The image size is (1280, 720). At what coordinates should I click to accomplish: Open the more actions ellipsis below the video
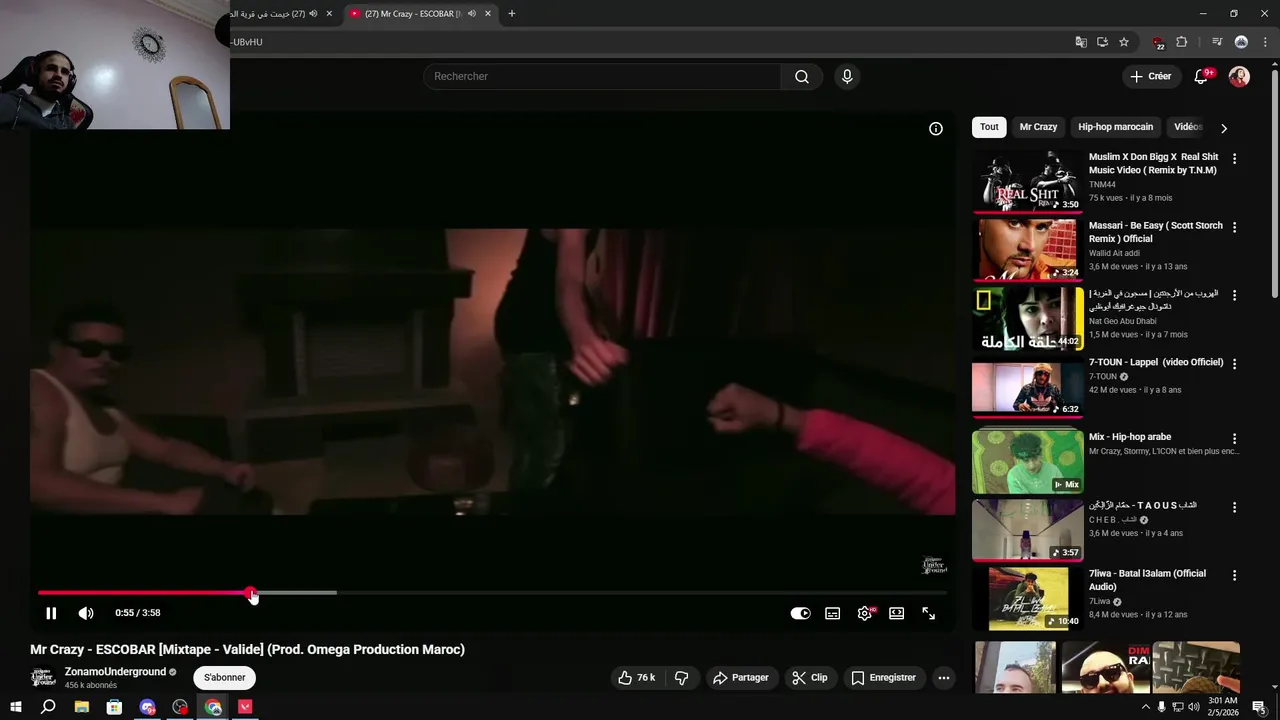coord(943,678)
